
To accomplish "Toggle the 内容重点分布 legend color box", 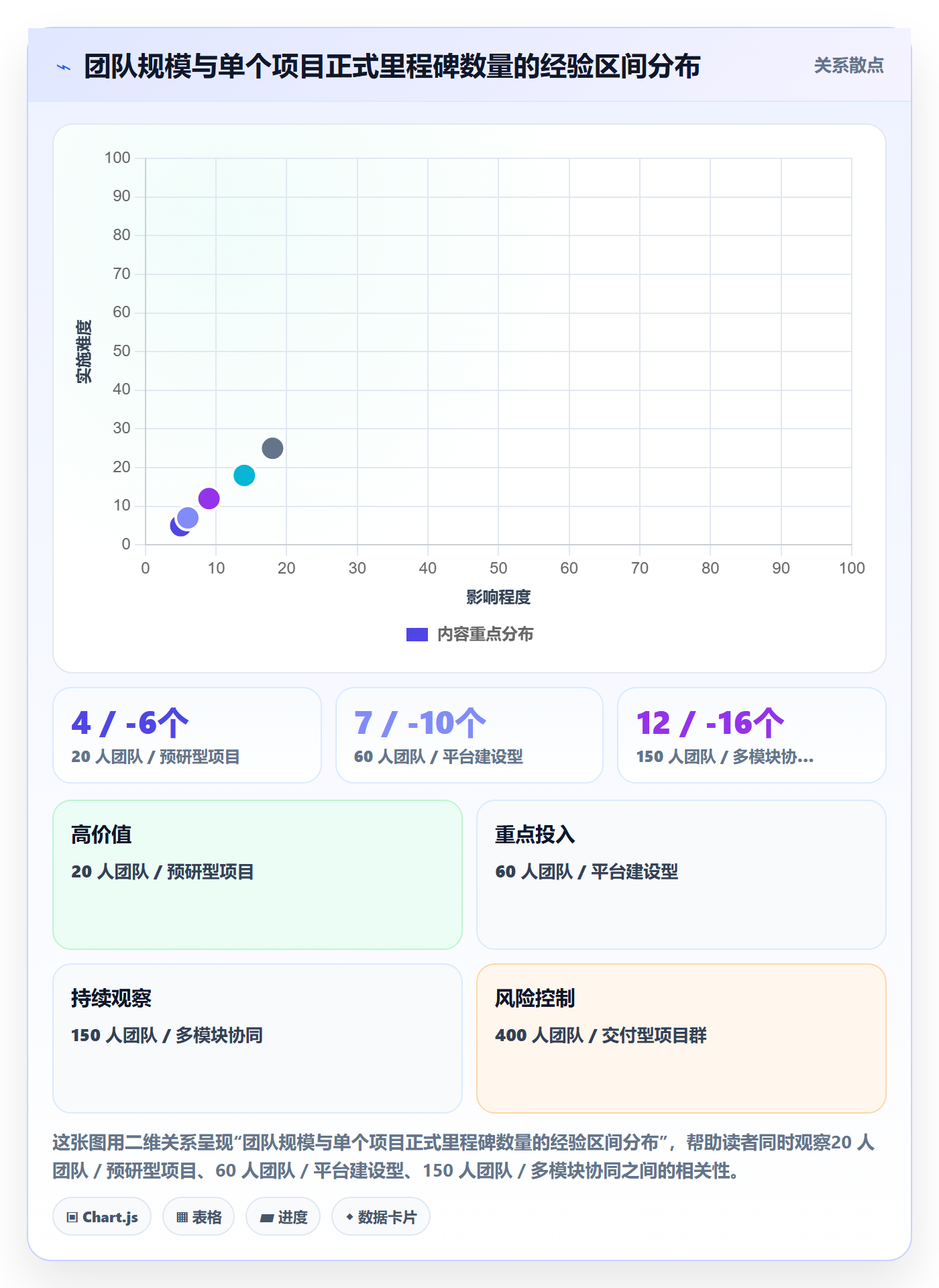I will click(x=417, y=635).
